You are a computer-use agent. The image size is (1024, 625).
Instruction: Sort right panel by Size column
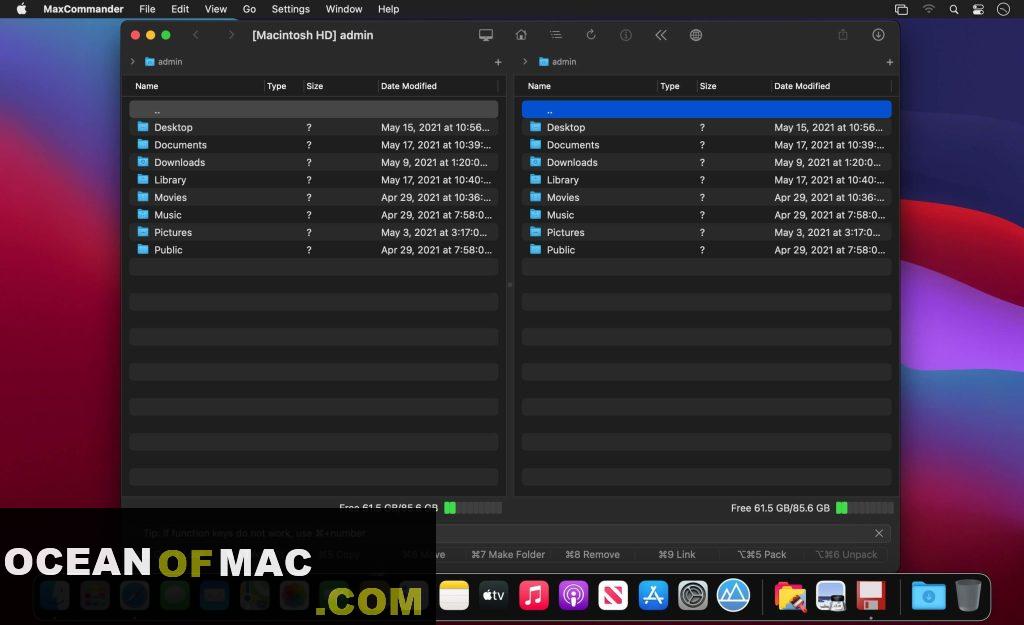(x=708, y=86)
